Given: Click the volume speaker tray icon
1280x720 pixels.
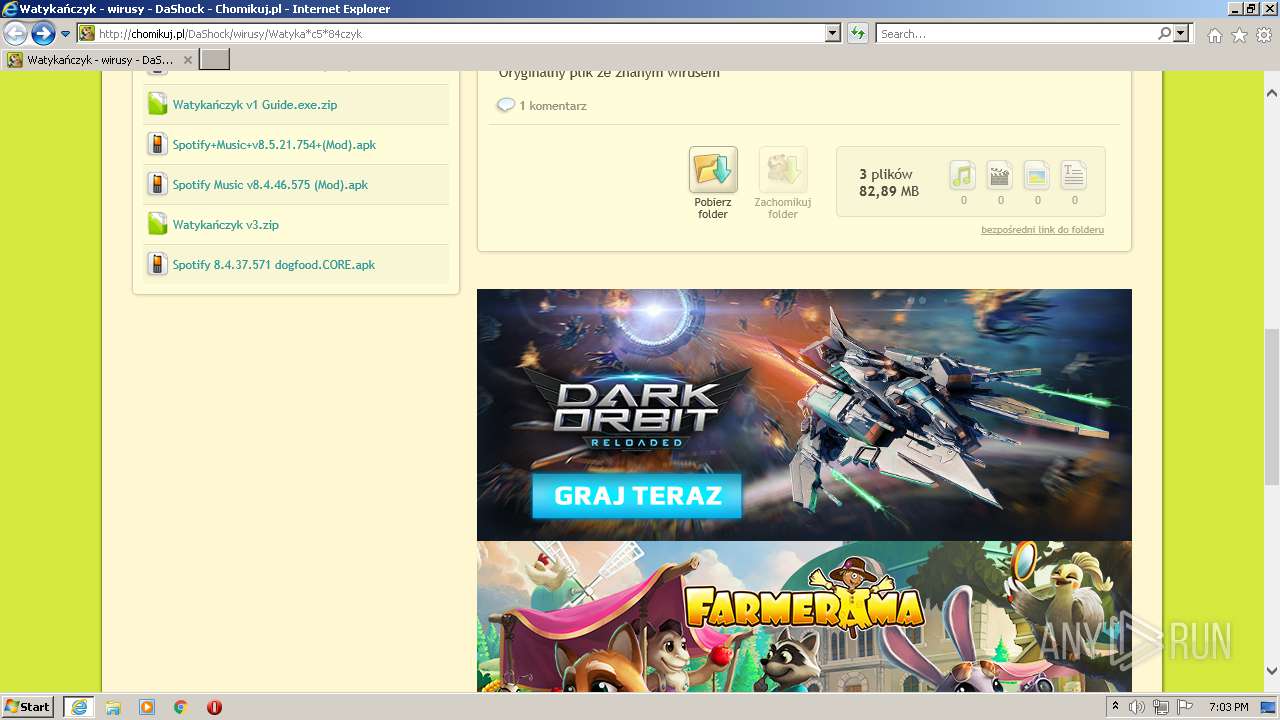Looking at the screenshot, I should tap(1137, 707).
